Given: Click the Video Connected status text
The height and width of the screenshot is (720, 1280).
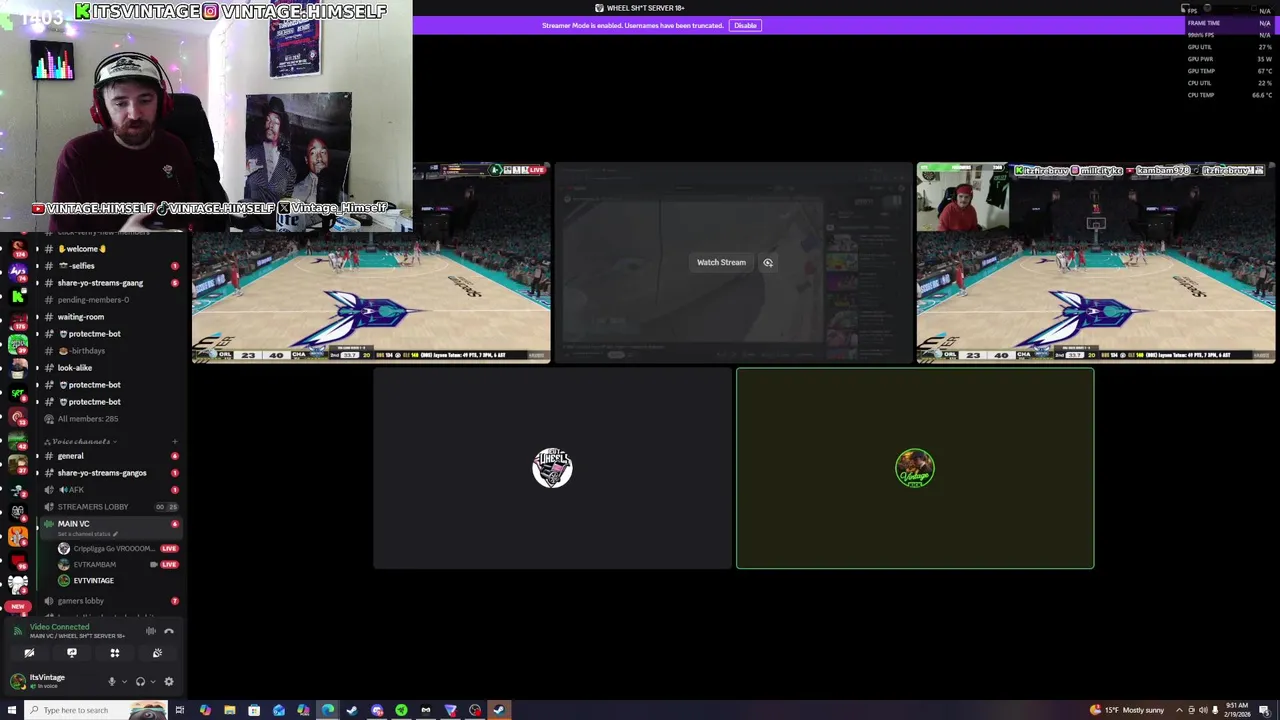Looking at the screenshot, I should click(59, 627).
